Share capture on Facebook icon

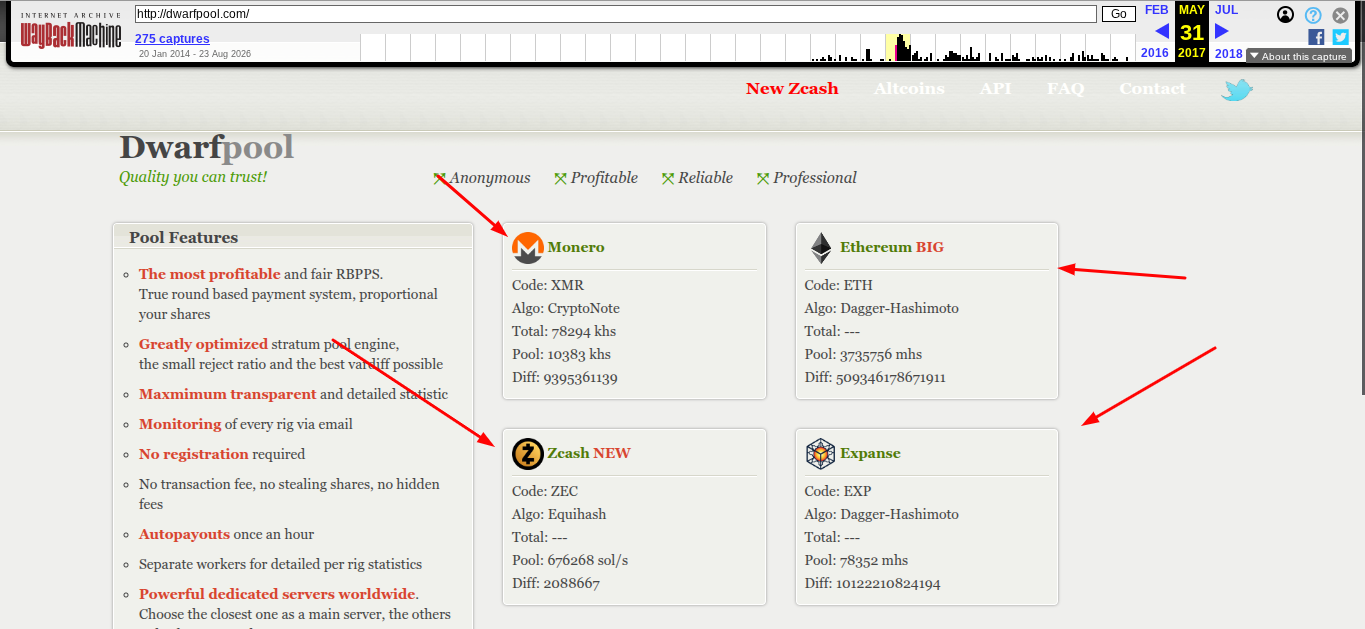coord(1316,37)
